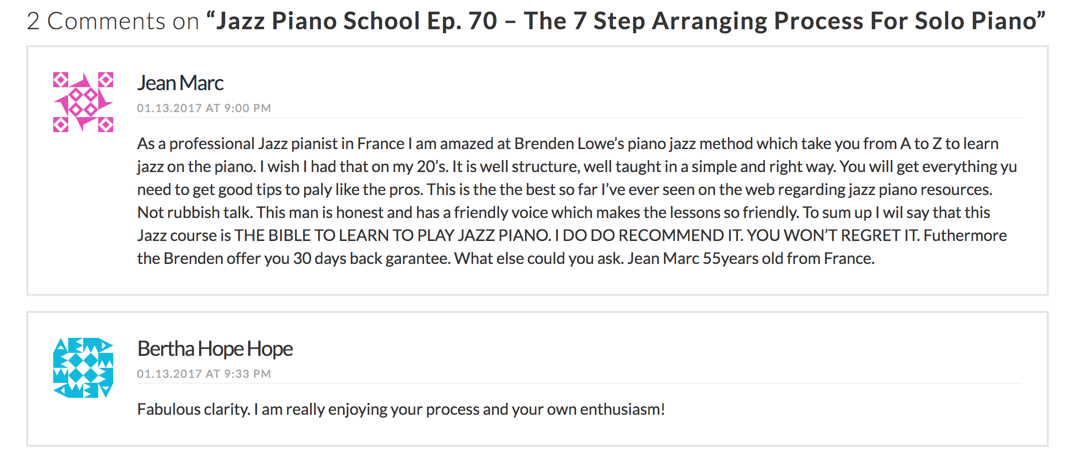Select the "Bertha Hope Hope" author name
1072x460 pixels.
click(x=214, y=349)
